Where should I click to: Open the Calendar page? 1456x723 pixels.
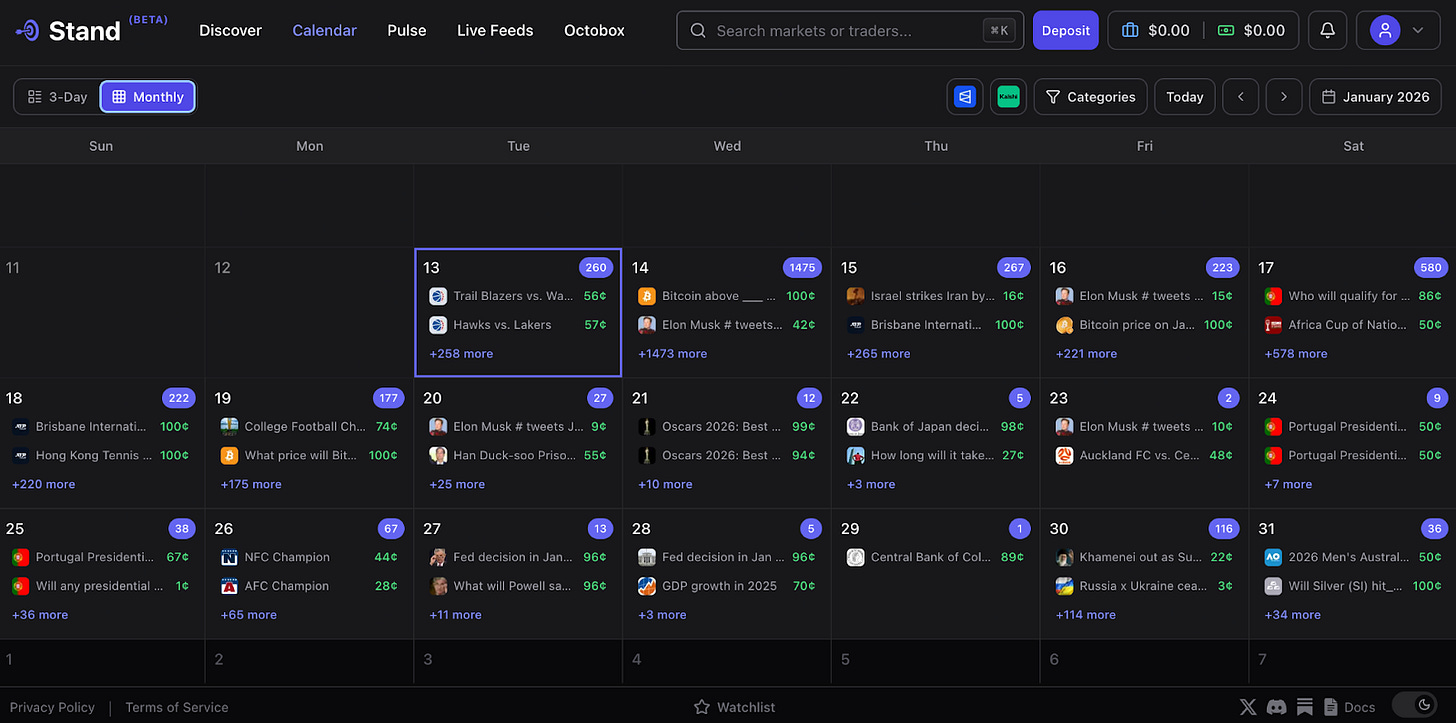coord(324,30)
